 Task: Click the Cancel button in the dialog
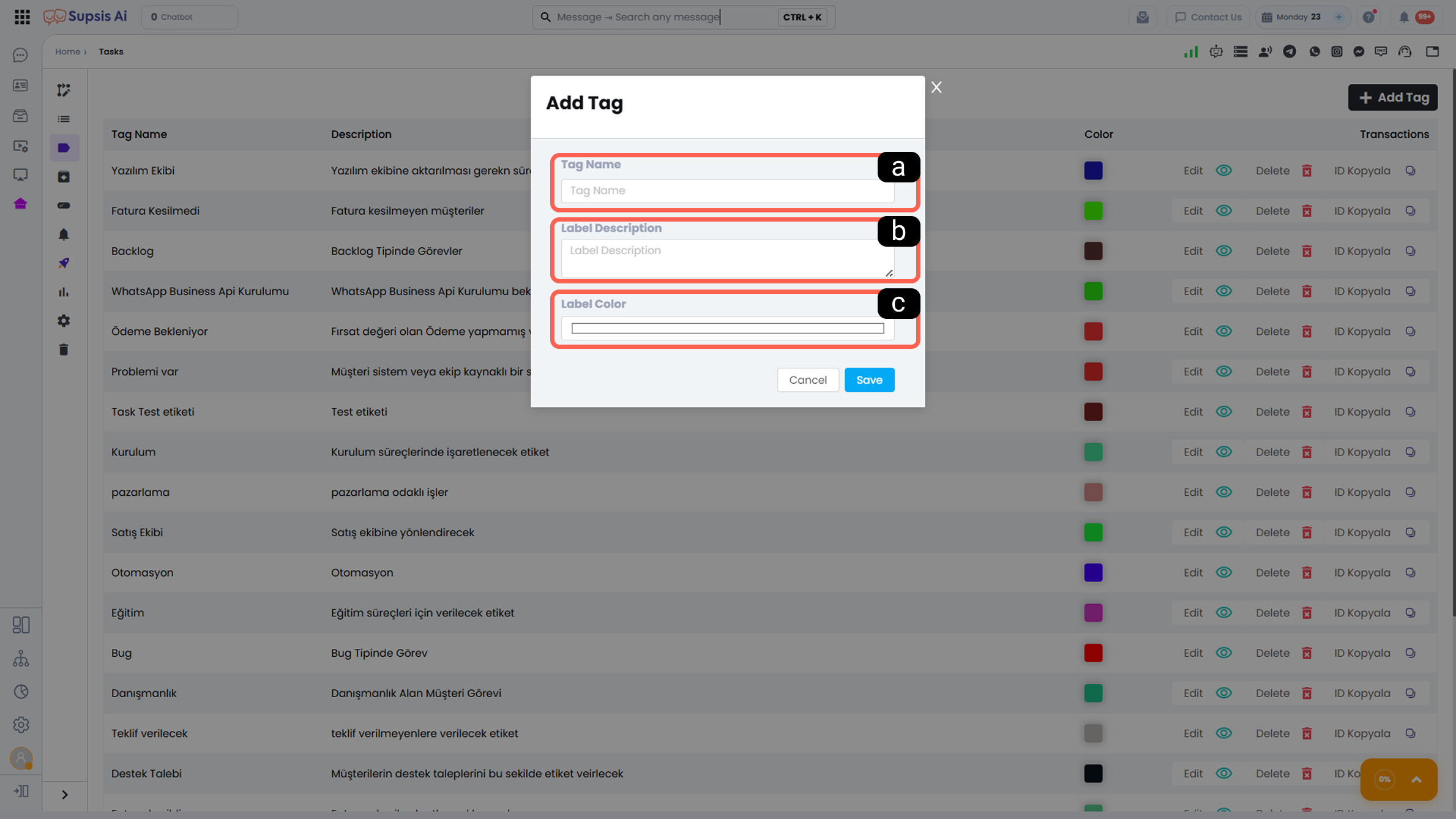[808, 380]
